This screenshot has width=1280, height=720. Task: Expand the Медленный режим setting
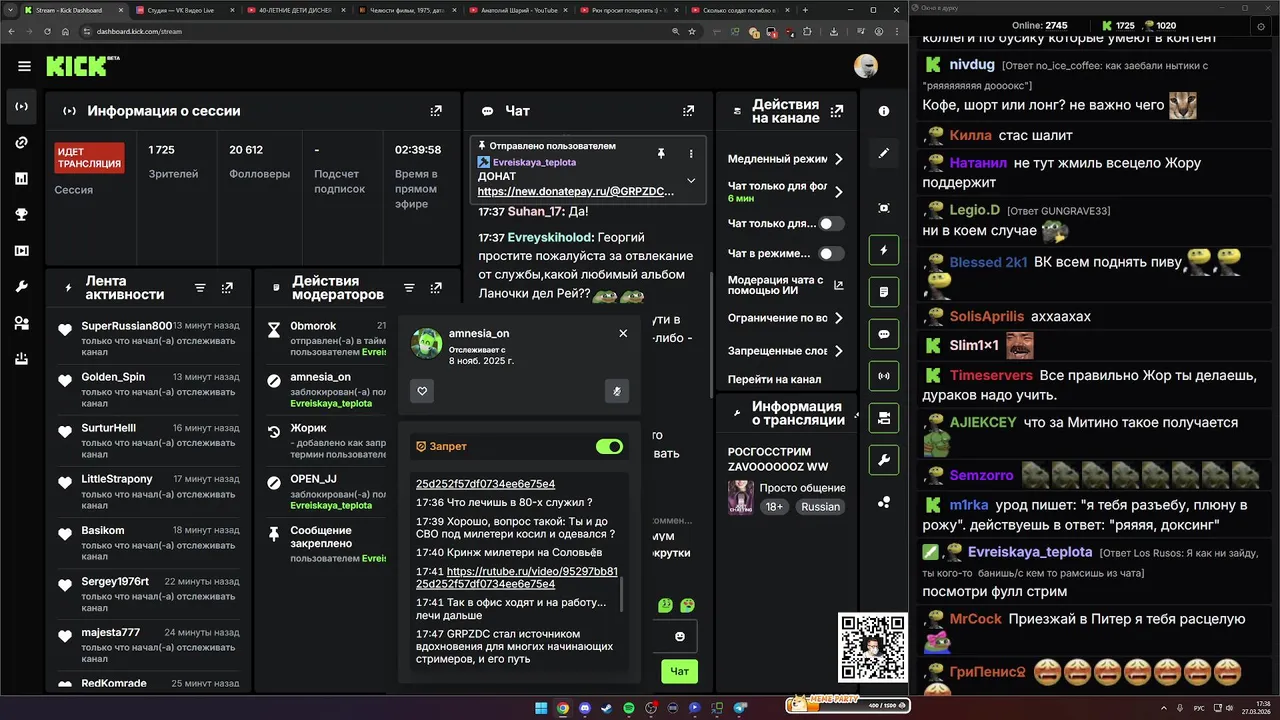pyautogui.click(x=838, y=159)
